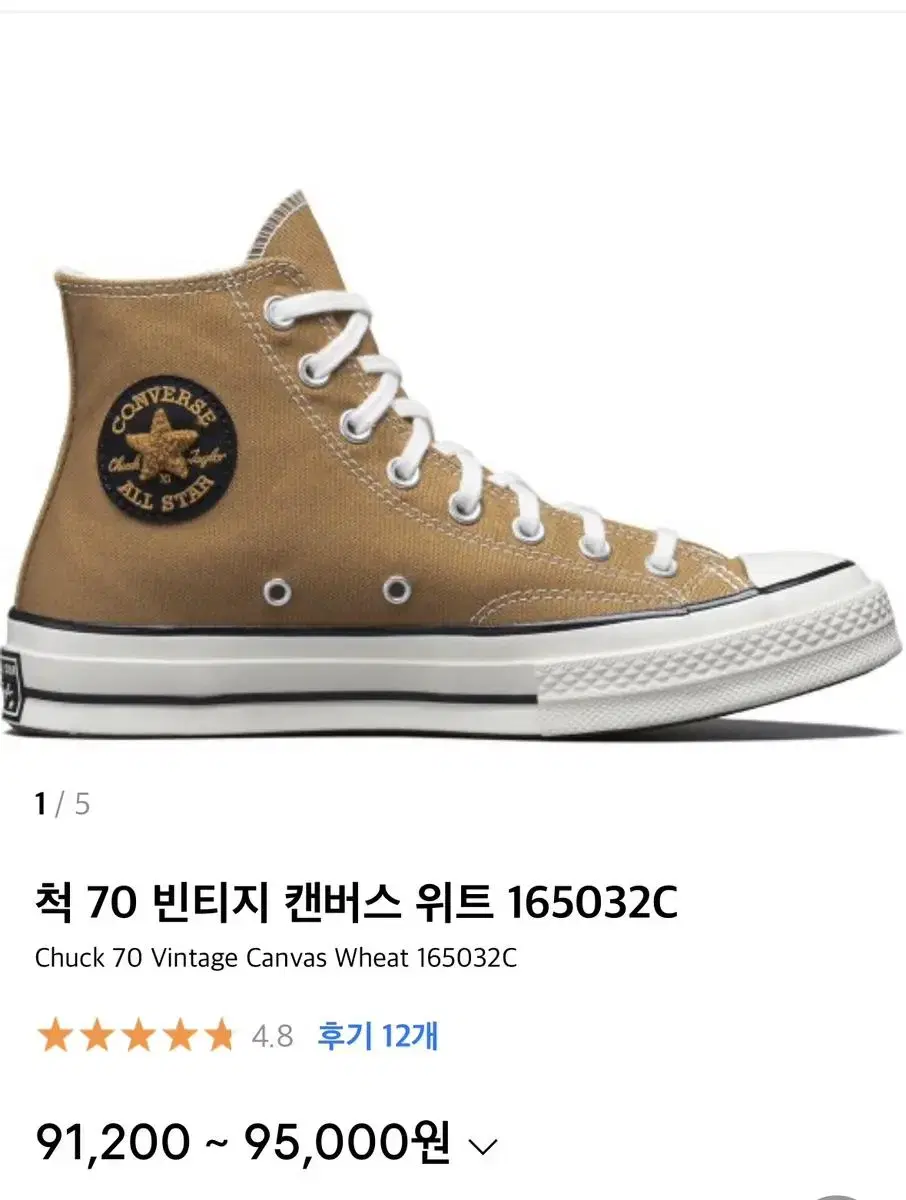
Task: Click the heel license plate logo
Action: [x=13, y=686]
